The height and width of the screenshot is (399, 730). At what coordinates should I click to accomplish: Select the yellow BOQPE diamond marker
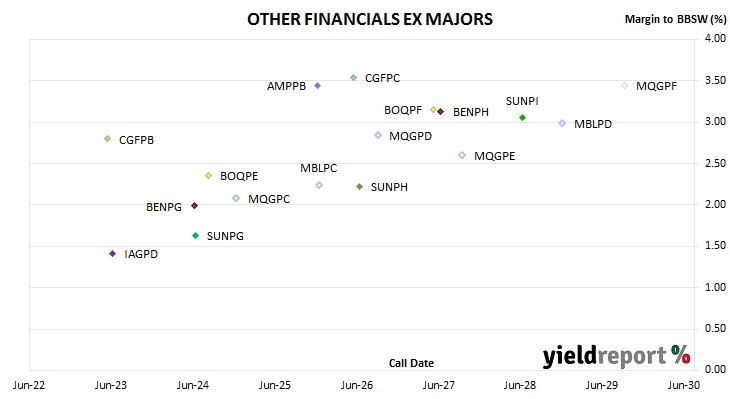click(x=209, y=176)
